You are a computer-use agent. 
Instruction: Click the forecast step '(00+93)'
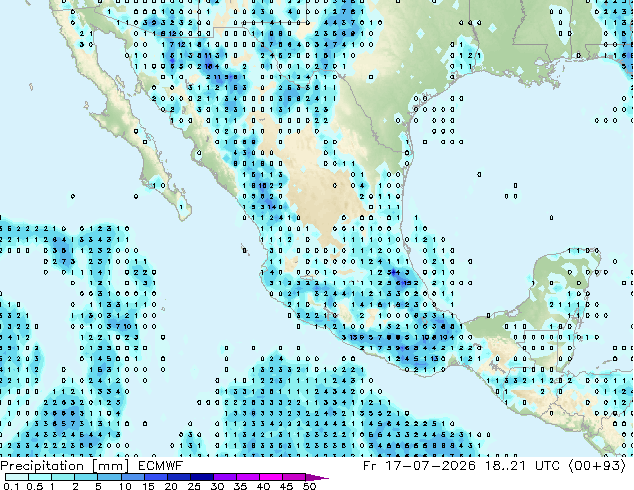coord(597,466)
